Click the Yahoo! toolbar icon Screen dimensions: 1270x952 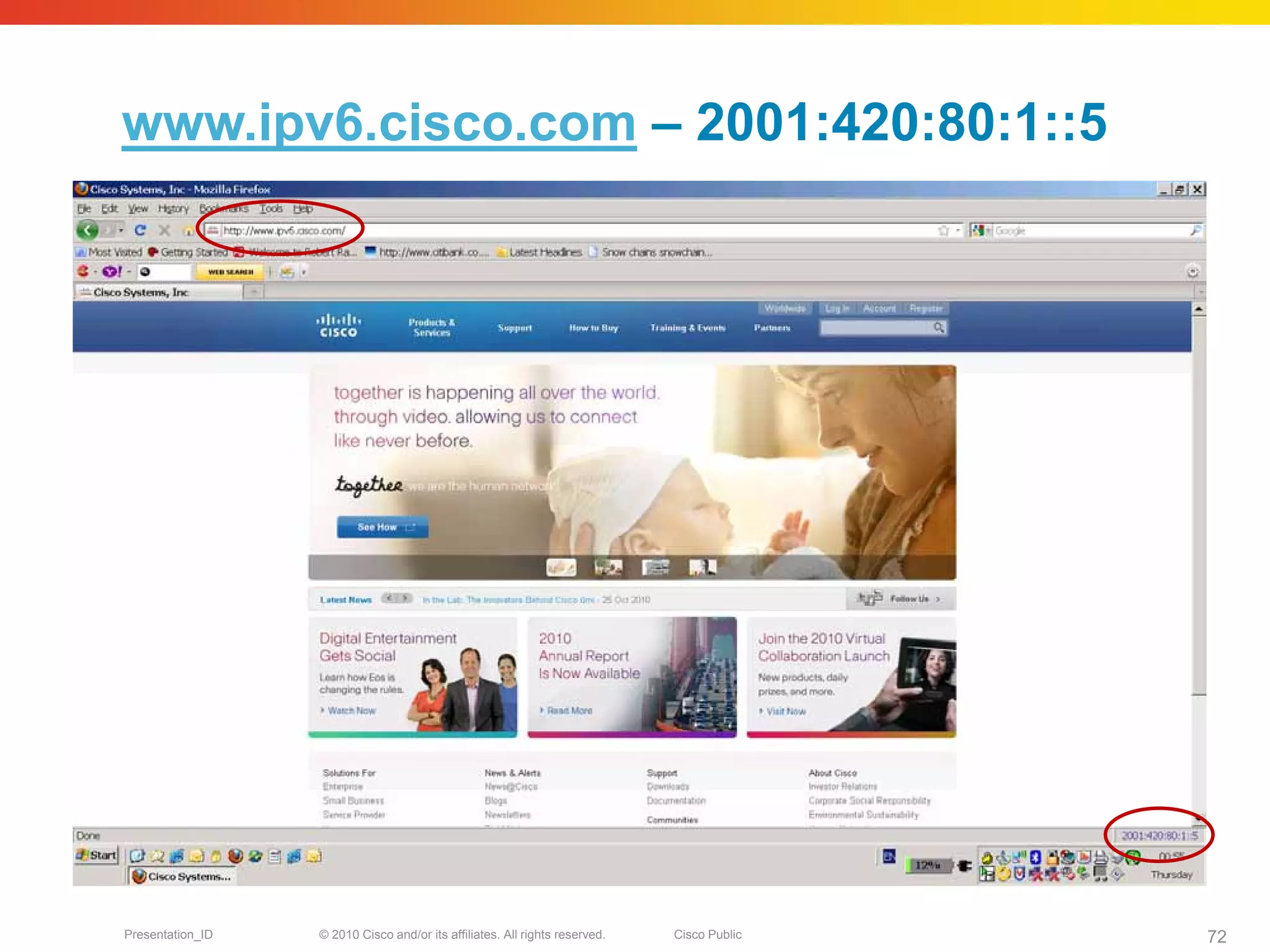point(112,271)
